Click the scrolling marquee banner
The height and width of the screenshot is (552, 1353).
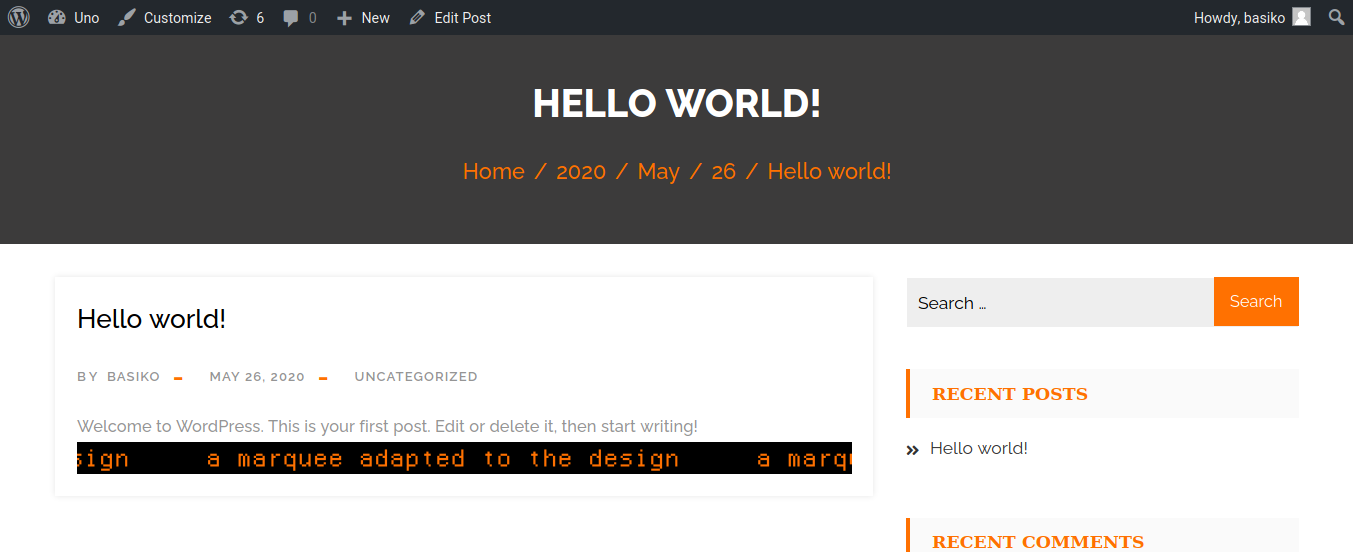[464, 458]
